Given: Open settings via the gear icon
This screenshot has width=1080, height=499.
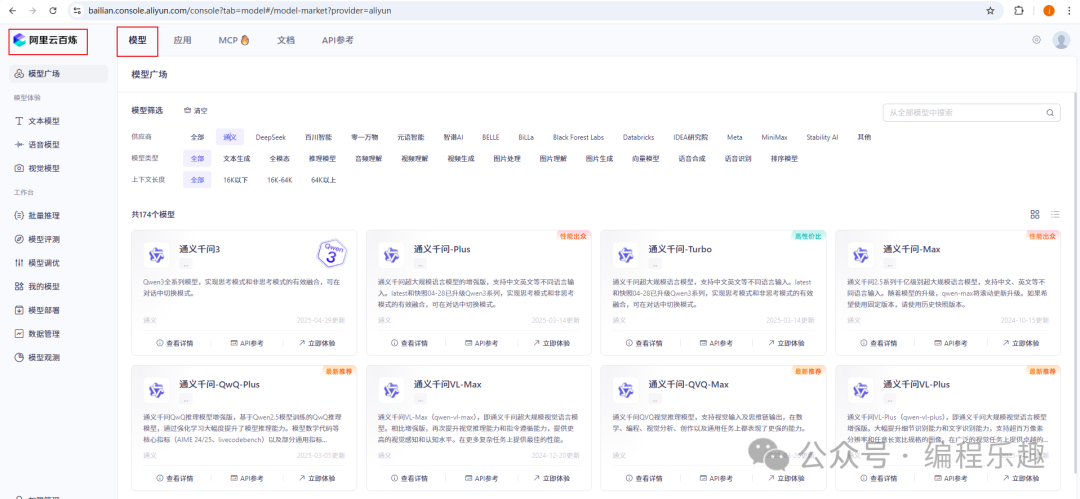Looking at the screenshot, I should click(1036, 40).
